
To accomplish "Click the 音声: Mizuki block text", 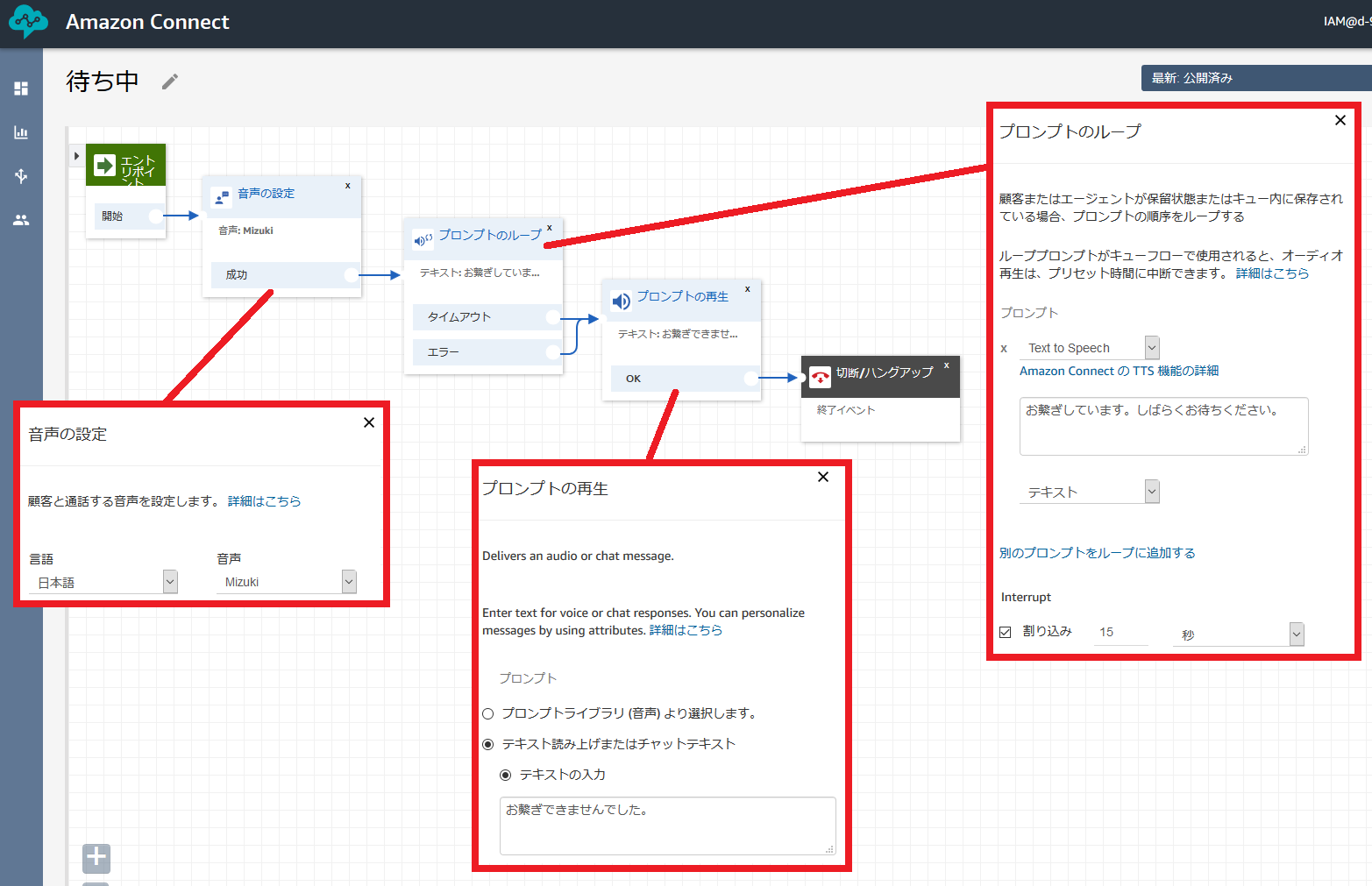I will [x=245, y=230].
